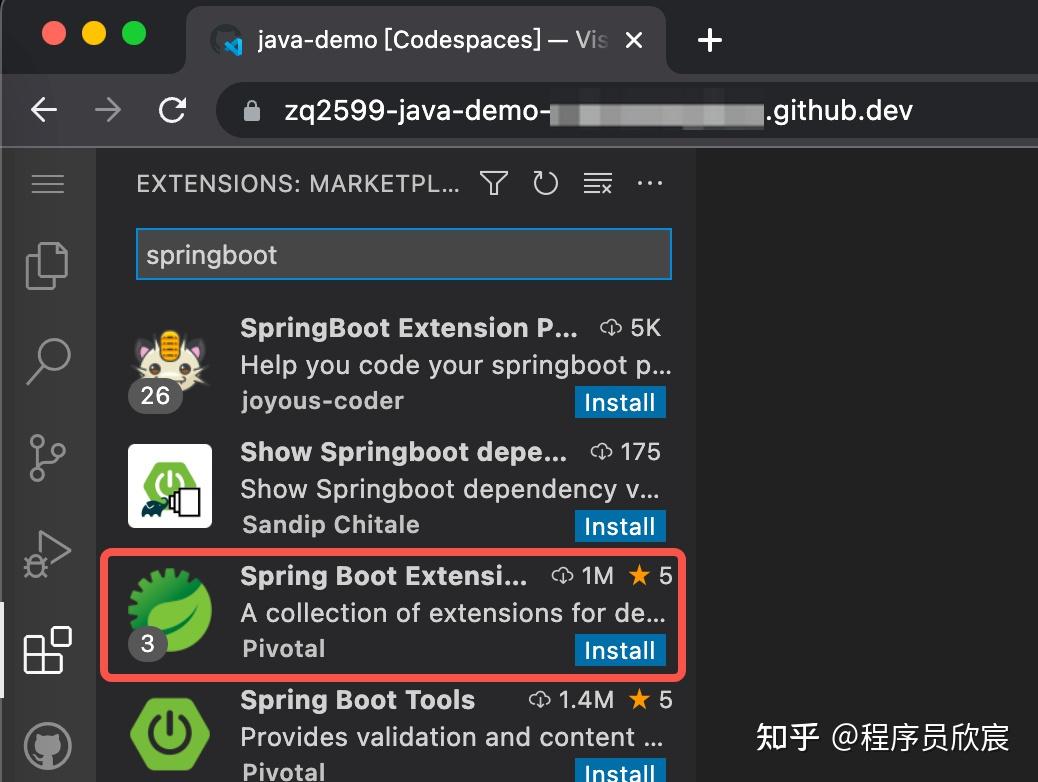Image resolution: width=1038 pixels, height=782 pixels.
Task: Click the springboot search input field
Action: pyautogui.click(x=404, y=254)
